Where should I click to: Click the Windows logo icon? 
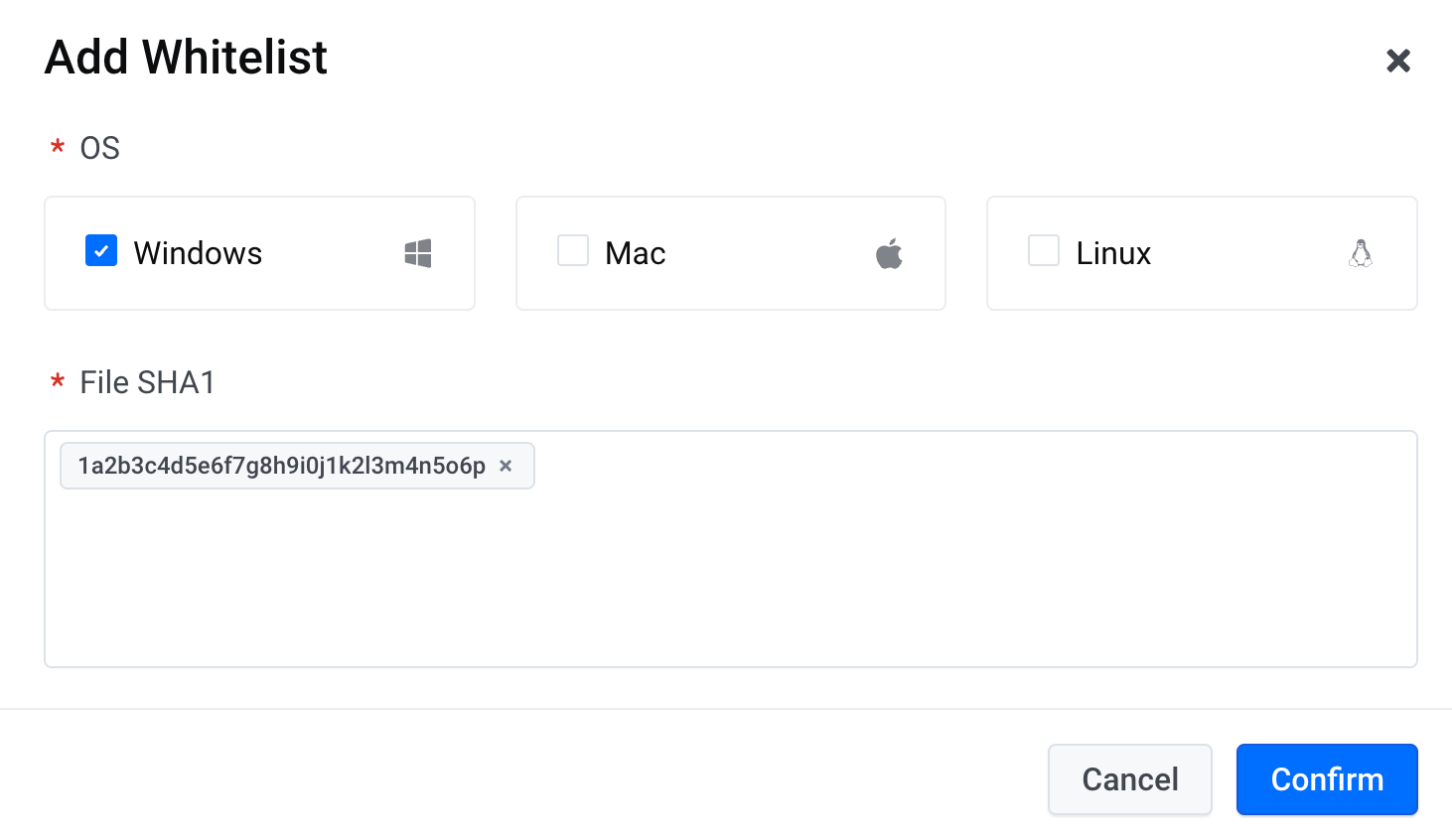pyautogui.click(x=418, y=253)
